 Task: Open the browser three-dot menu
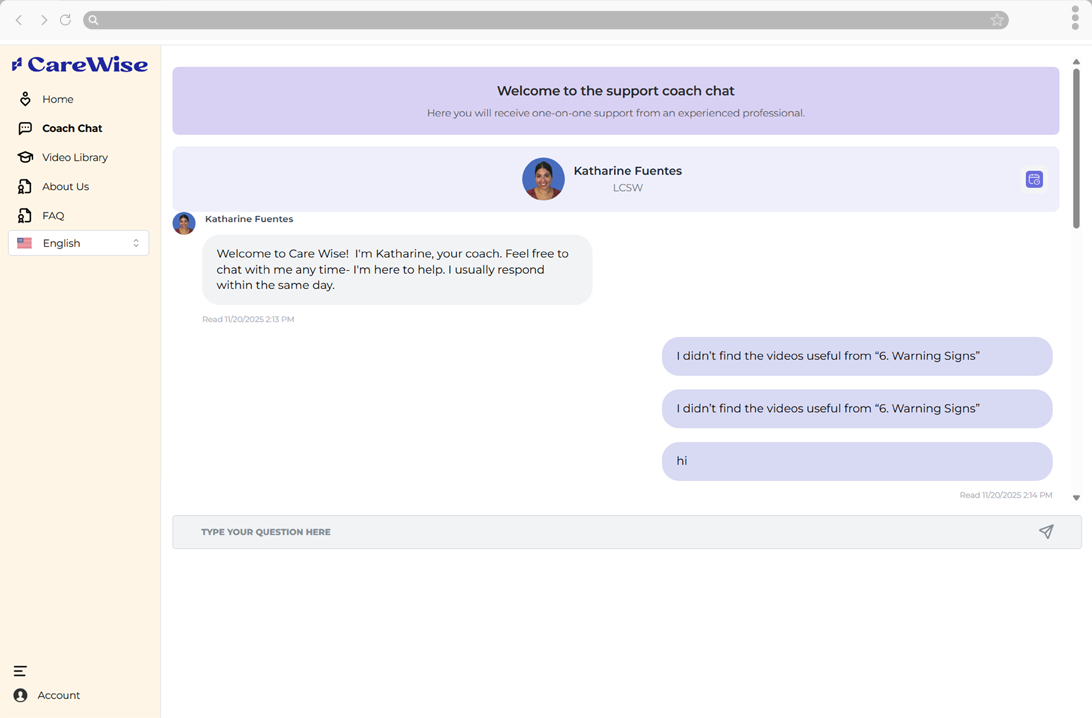[1075, 18]
